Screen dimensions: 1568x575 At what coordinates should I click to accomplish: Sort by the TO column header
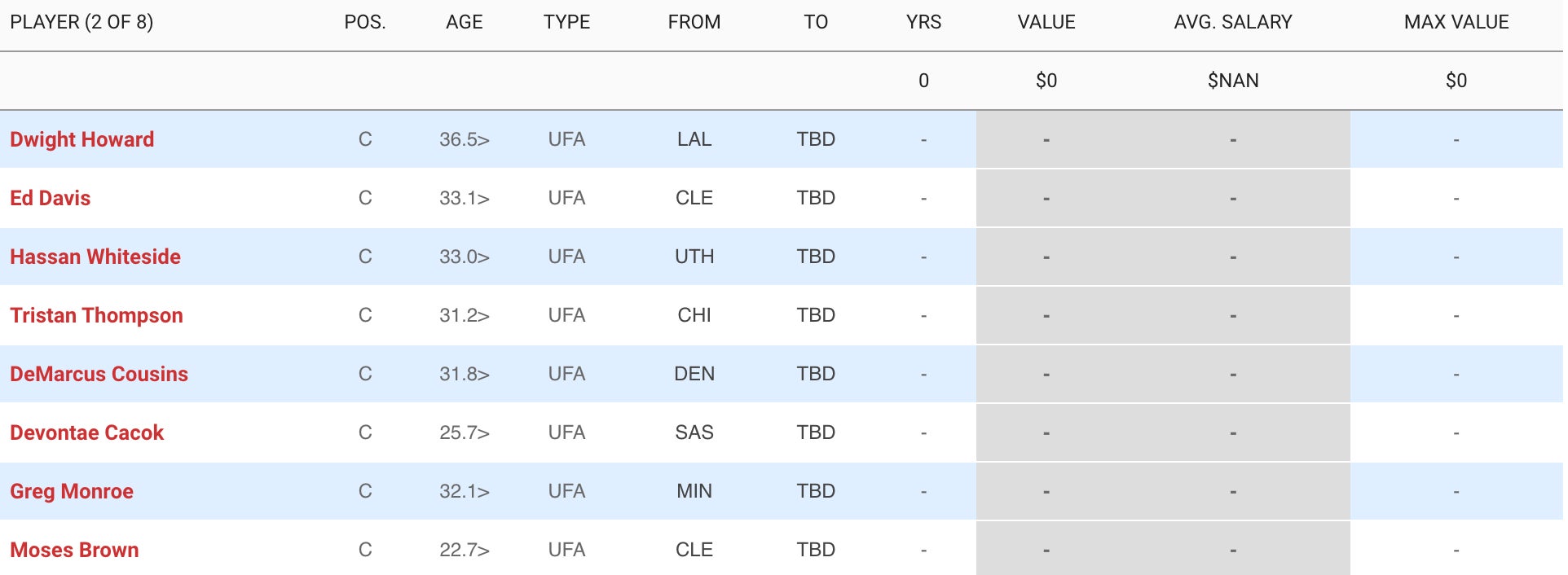(x=816, y=22)
